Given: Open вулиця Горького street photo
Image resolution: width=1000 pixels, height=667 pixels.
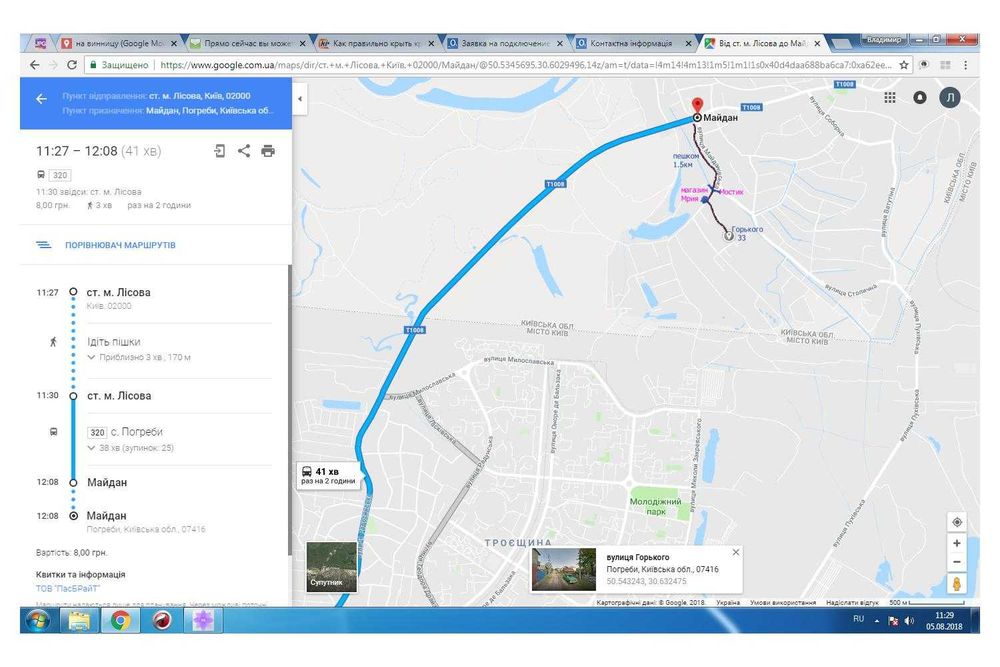Looking at the screenshot, I should [564, 569].
